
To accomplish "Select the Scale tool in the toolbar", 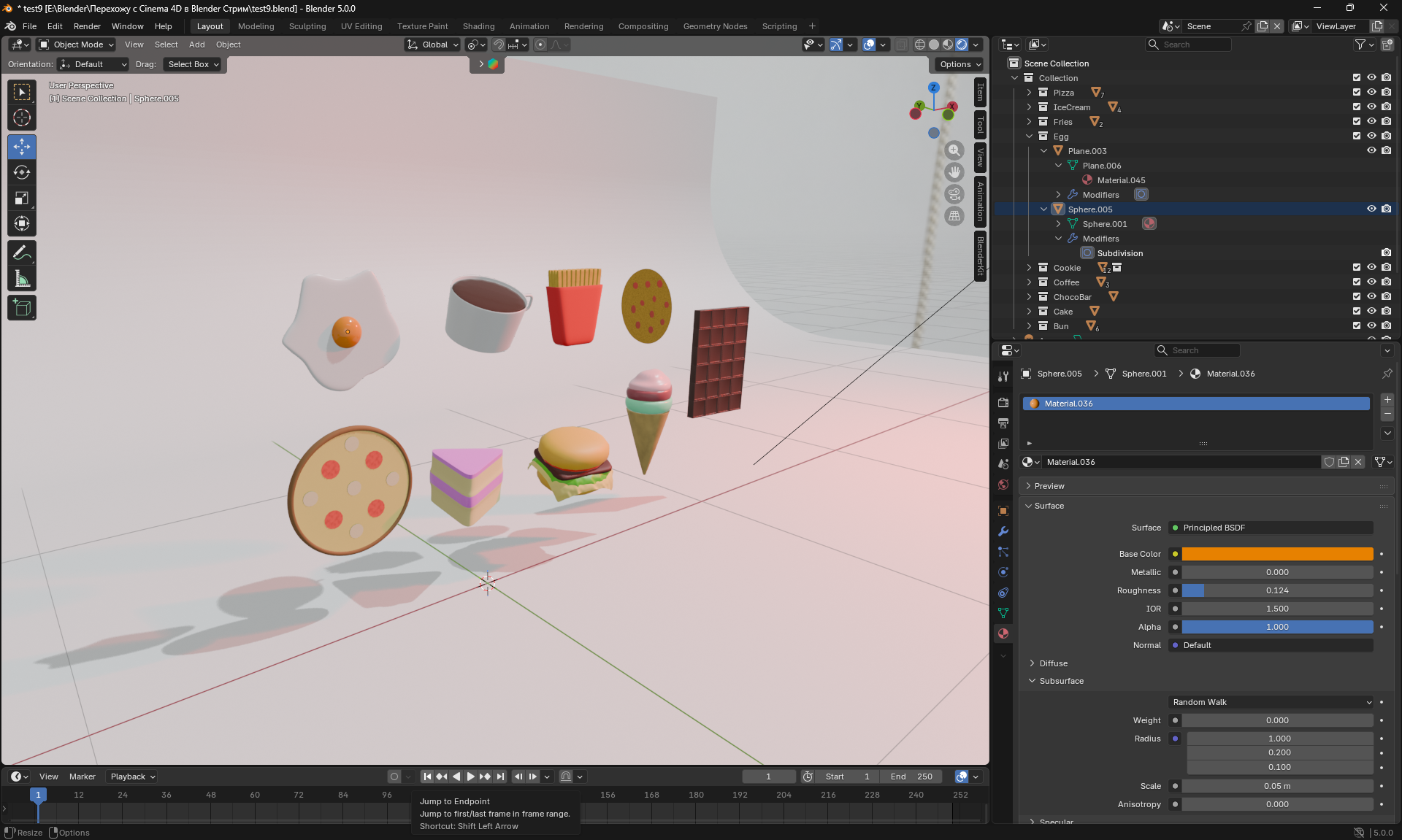I will (x=22, y=199).
